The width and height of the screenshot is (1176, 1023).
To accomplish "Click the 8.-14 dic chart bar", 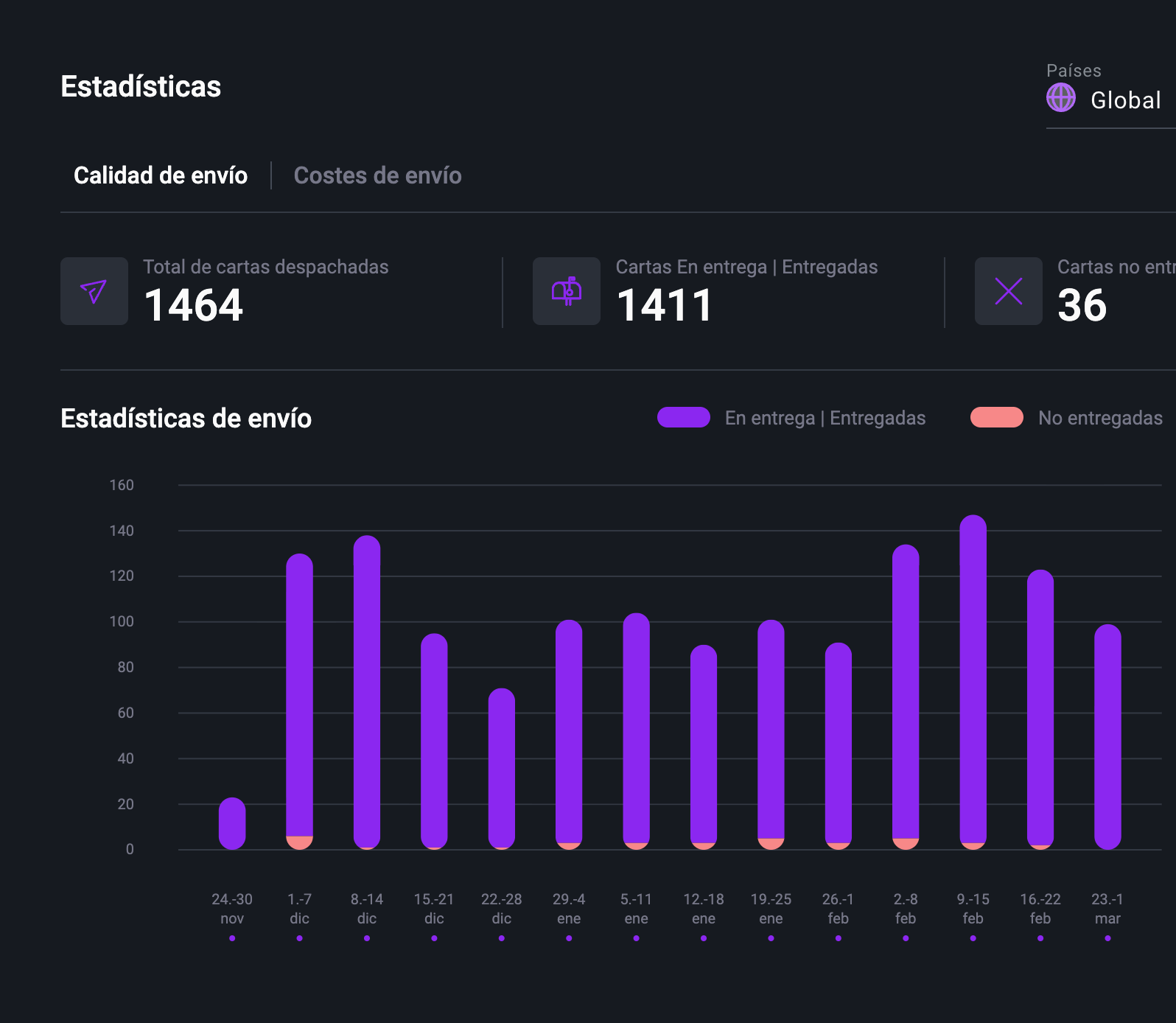I will [367, 691].
